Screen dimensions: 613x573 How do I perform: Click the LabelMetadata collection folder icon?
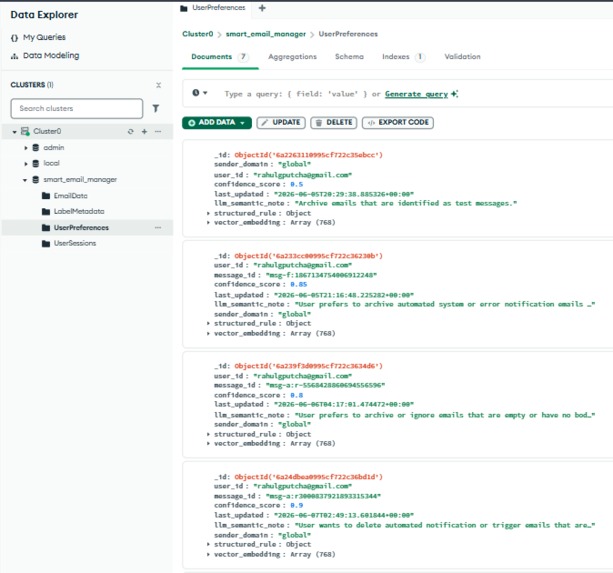pyautogui.click(x=46, y=211)
